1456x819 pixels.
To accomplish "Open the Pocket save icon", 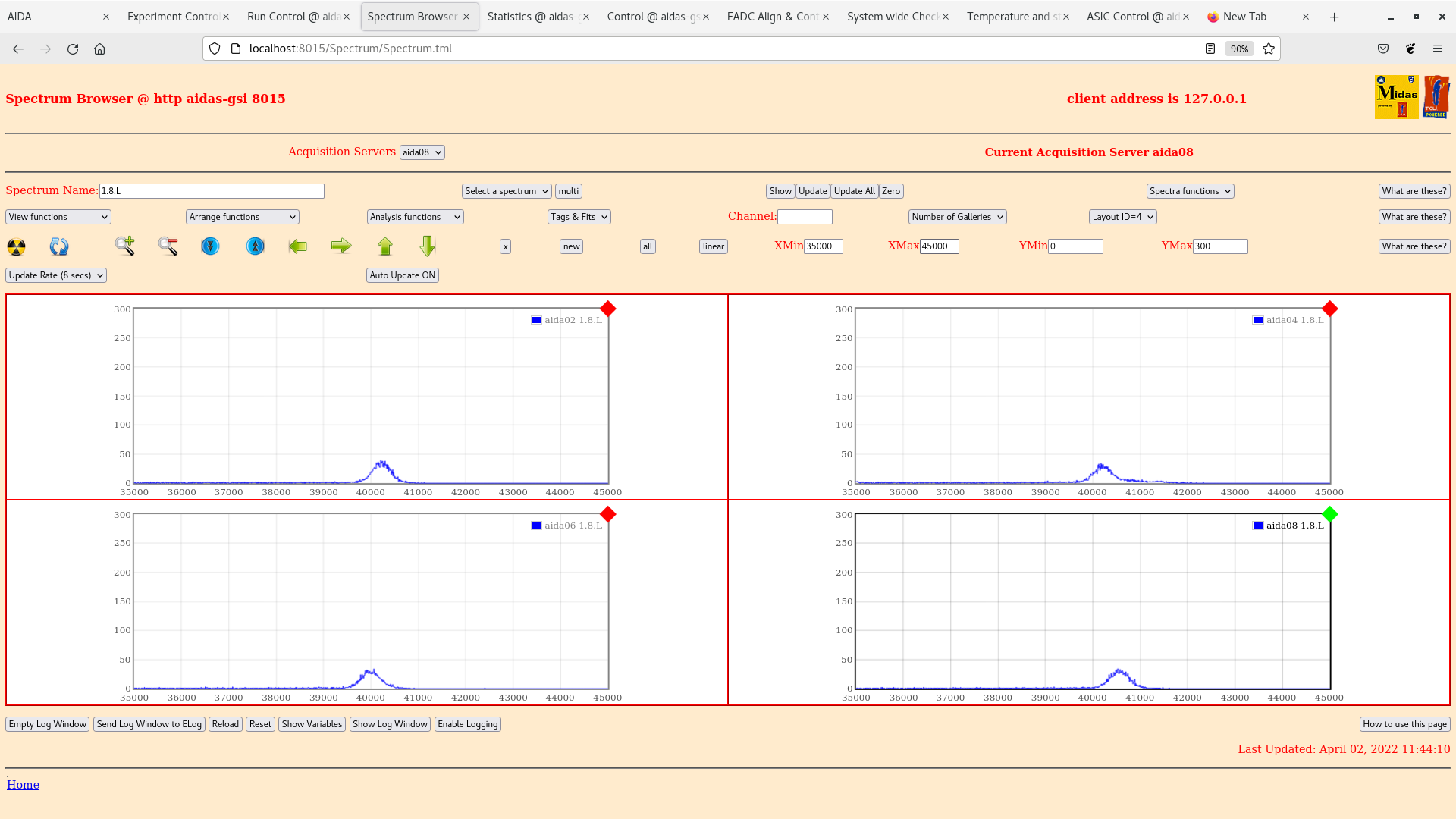I will coord(1383,49).
